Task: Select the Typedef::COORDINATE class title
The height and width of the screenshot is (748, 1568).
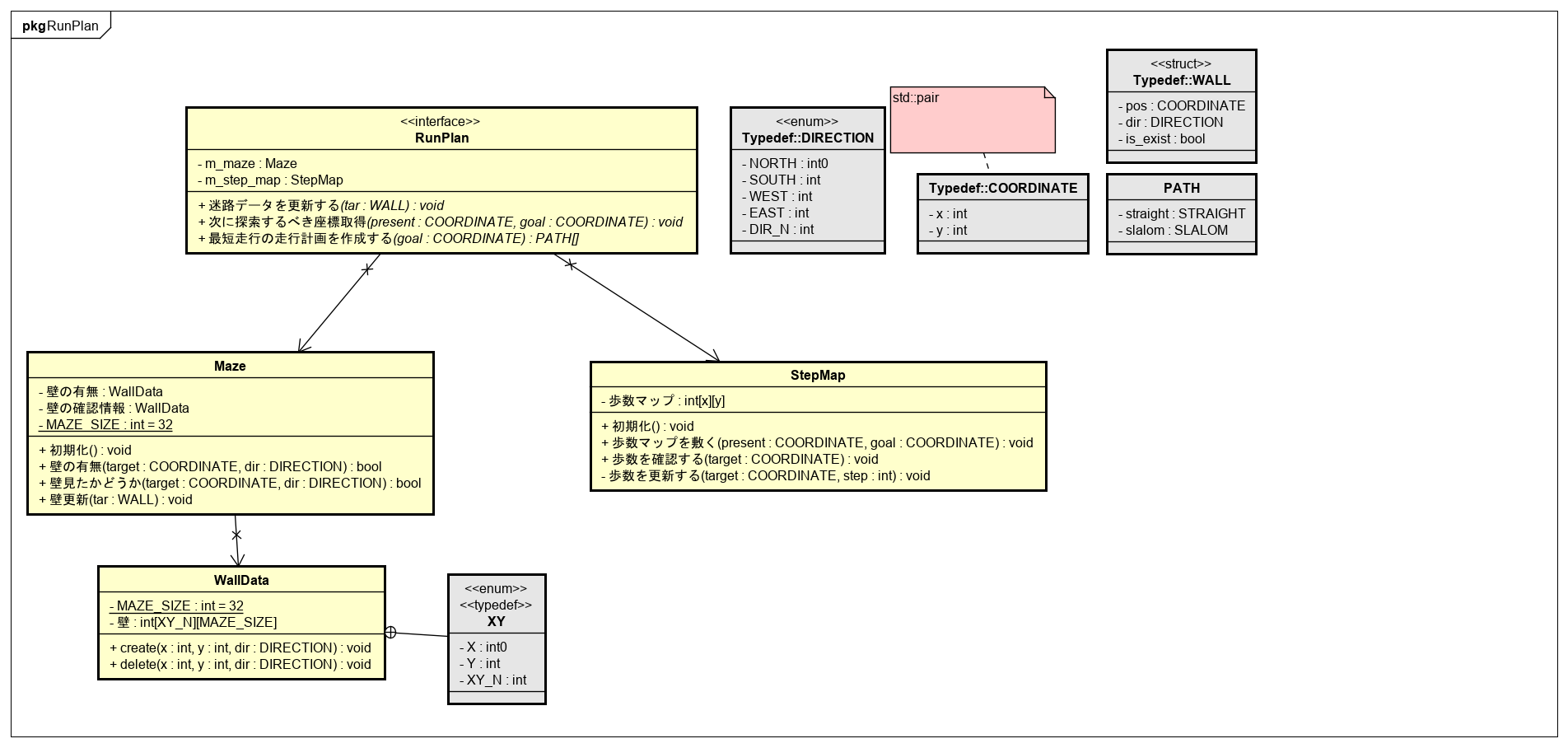Action: (1003, 188)
